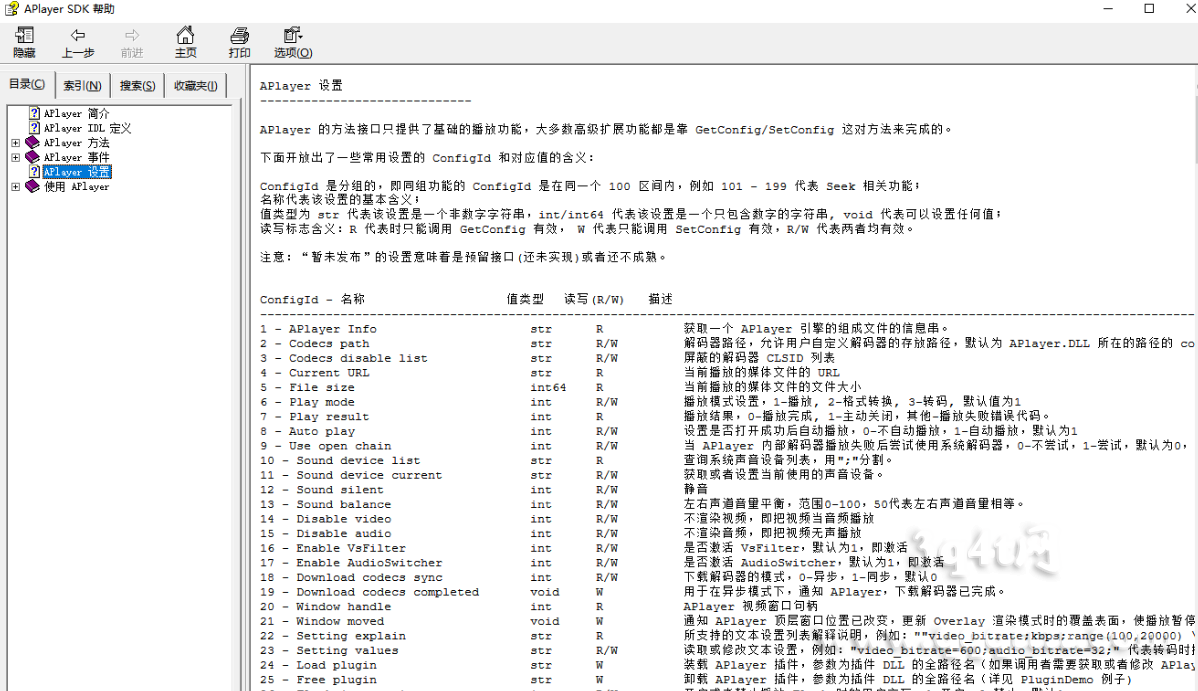The image size is (1198, 691).
Task: Click the page icon beside APlayer 简介
Action: [x=34, y=113]
